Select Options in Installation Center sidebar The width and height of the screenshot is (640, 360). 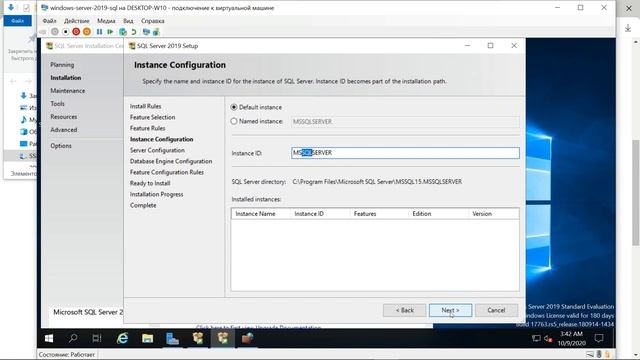coord(61,146)
